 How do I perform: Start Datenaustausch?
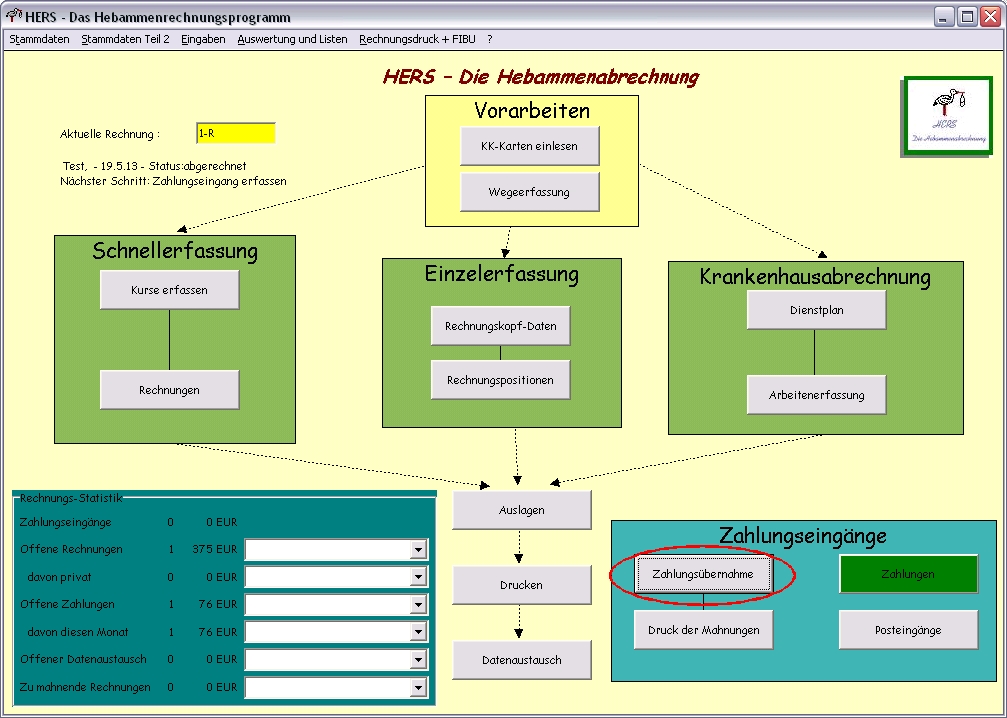pyautogui.click(x=521, y=660)
